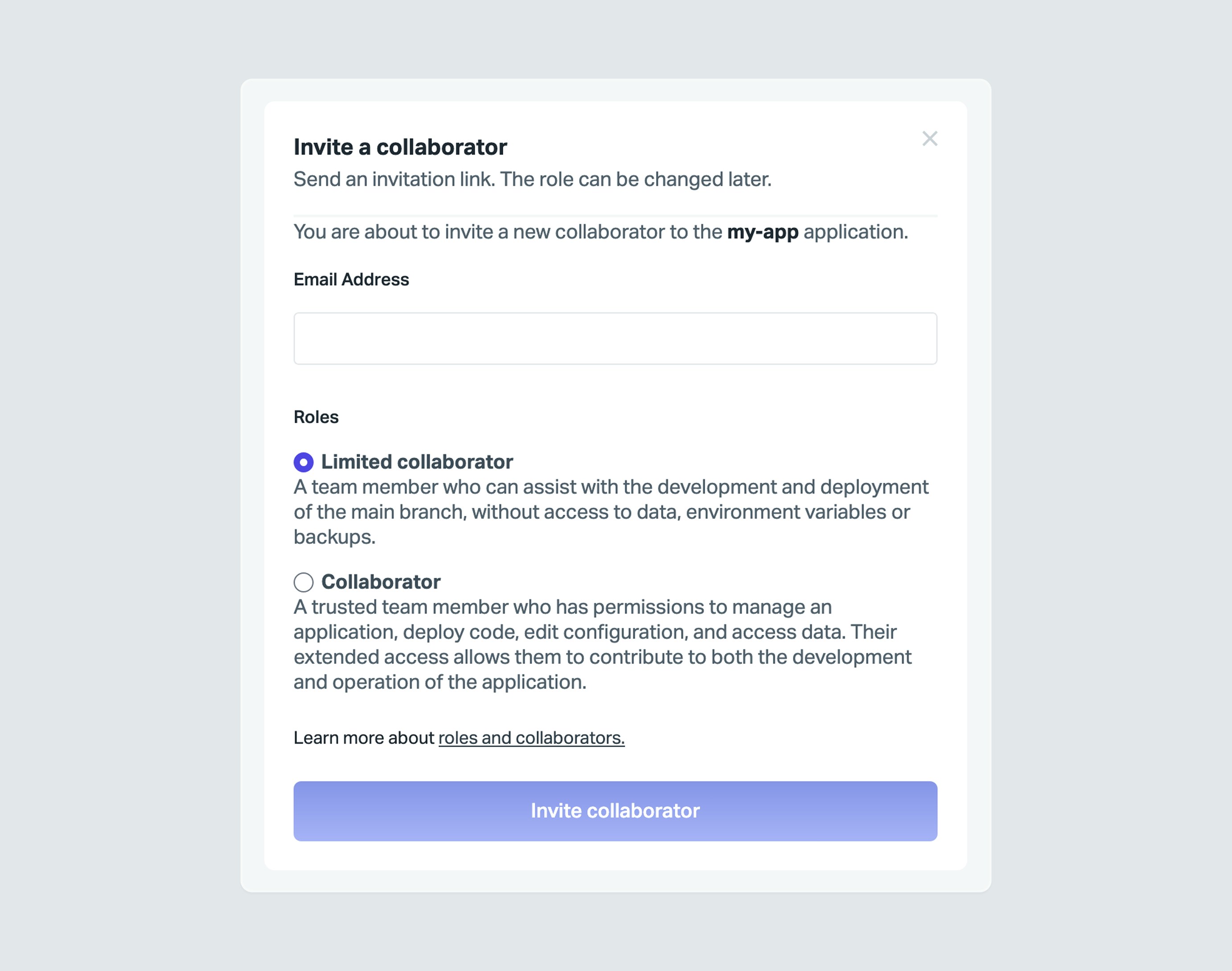Close the invite collaborator dialog

tap(930, 139)
